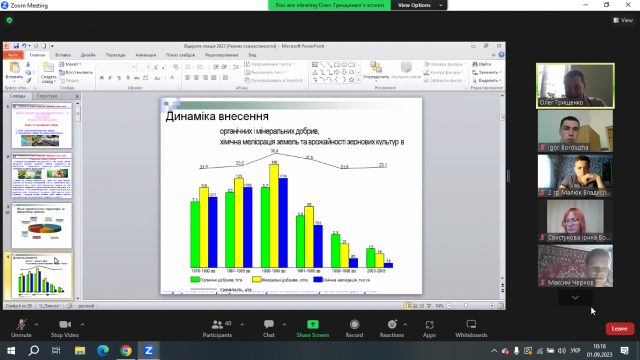Unmute the microphone in Zoom
The width and height of the screenshot is (640, 360).
[21, 328]
